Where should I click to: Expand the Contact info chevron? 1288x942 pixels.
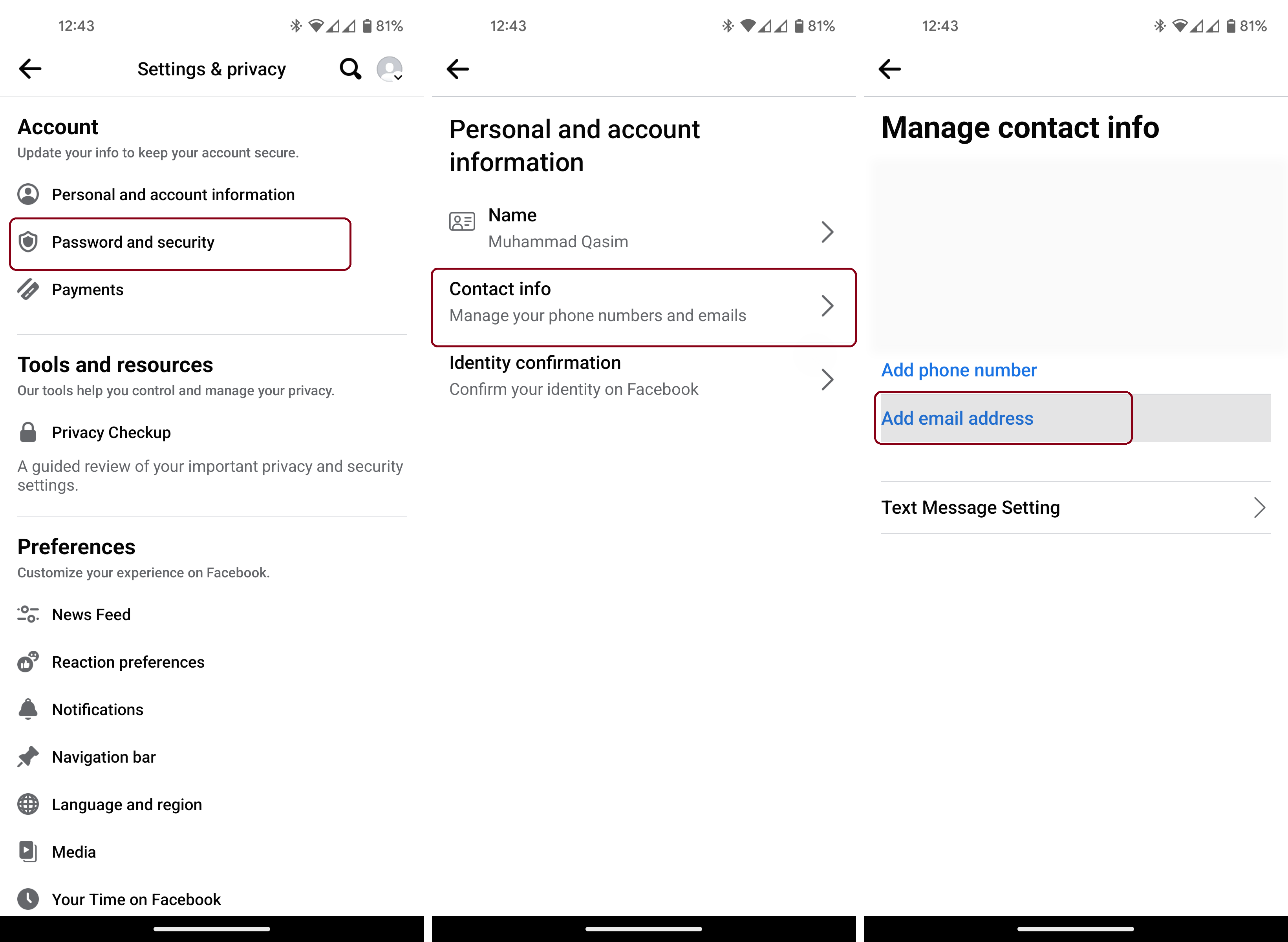point(827,306)
